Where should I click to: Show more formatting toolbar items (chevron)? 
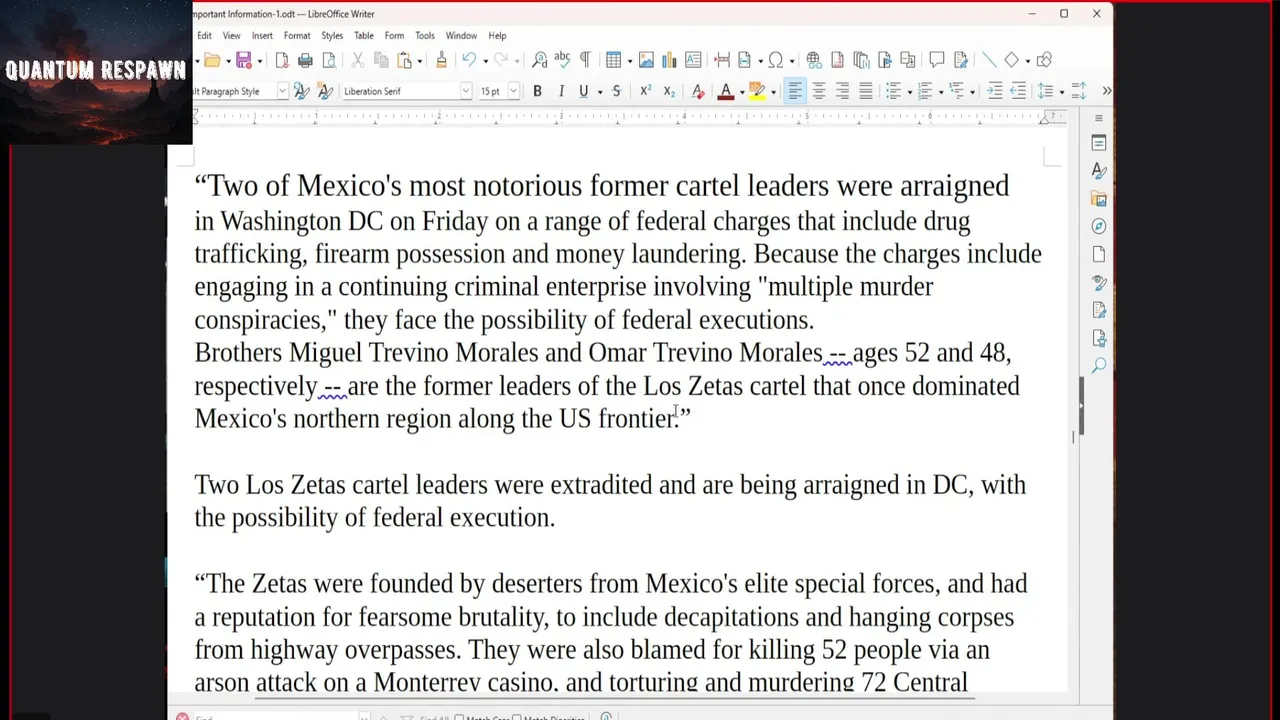click(x=1106, y=91)
